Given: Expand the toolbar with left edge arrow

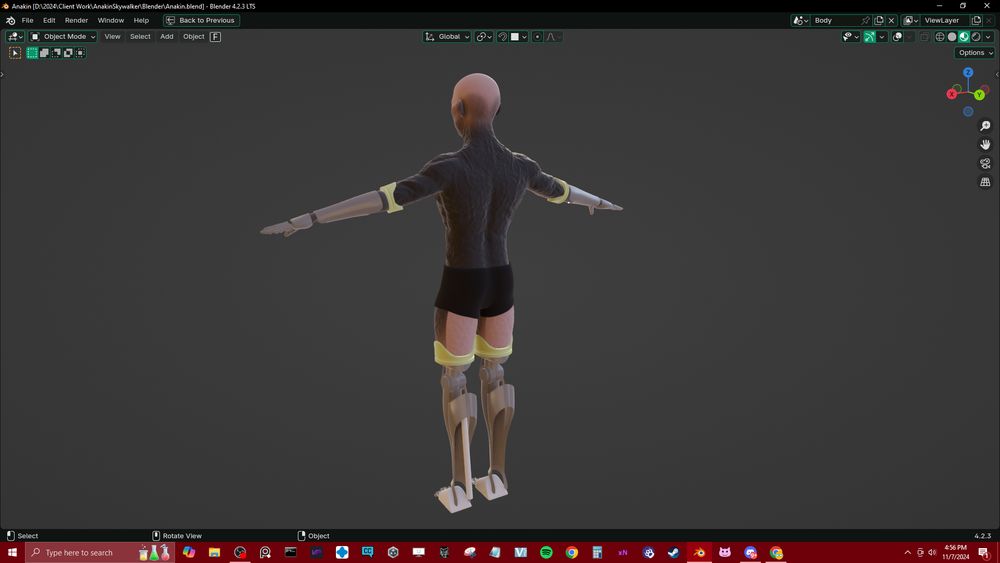Looking at the screenshot, I should [x=2, y=75].
